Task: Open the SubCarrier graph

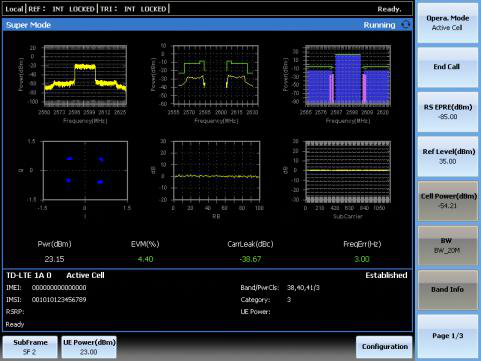Action: point(348,171)
